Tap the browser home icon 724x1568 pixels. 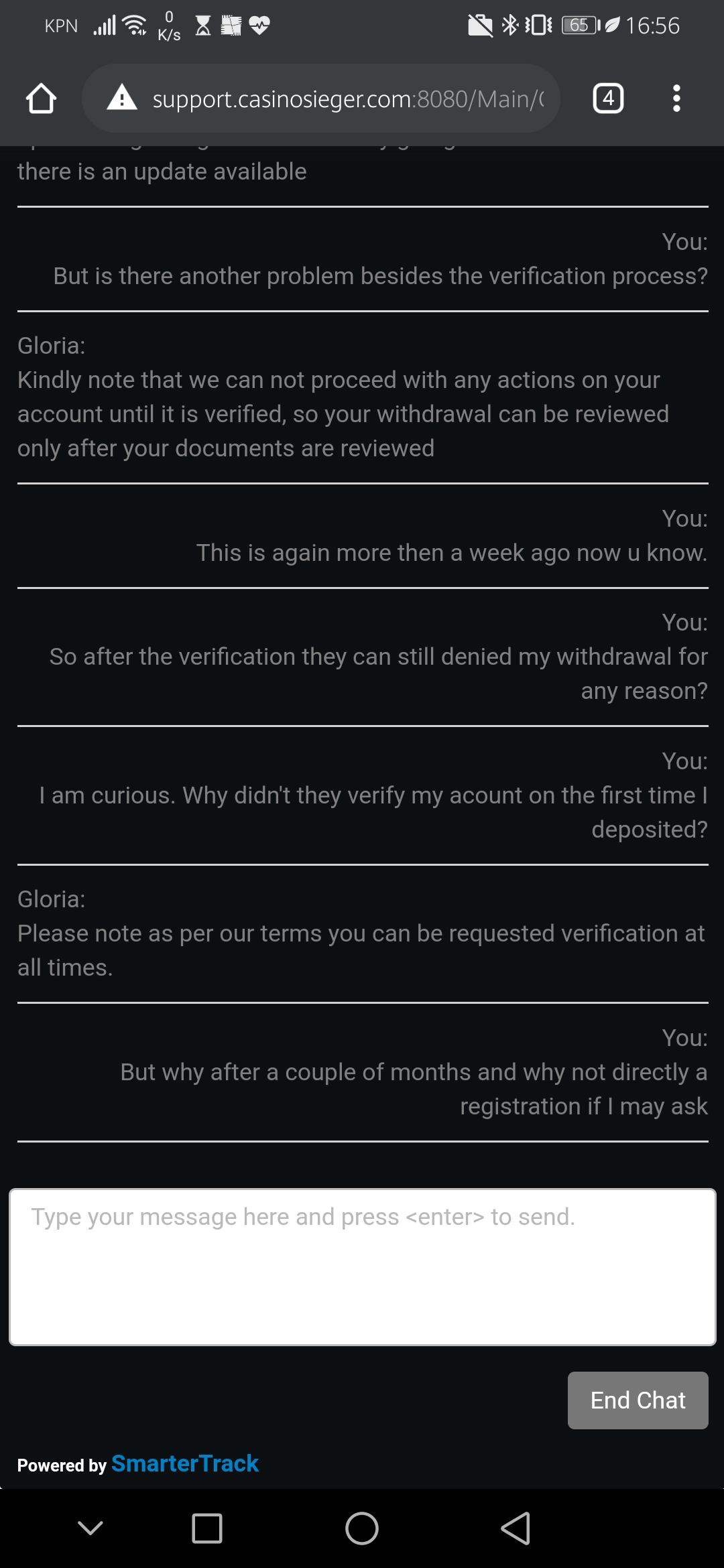(41, 99)
